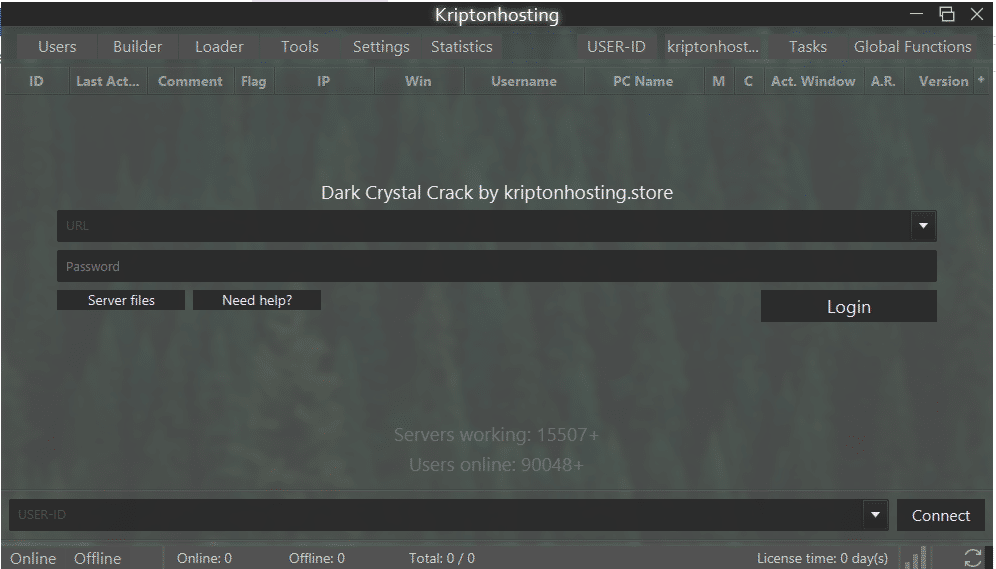This screenshot has width=996, height=569.
Task: Click the Kriptonhosting window title
Action: pos(497,15)
